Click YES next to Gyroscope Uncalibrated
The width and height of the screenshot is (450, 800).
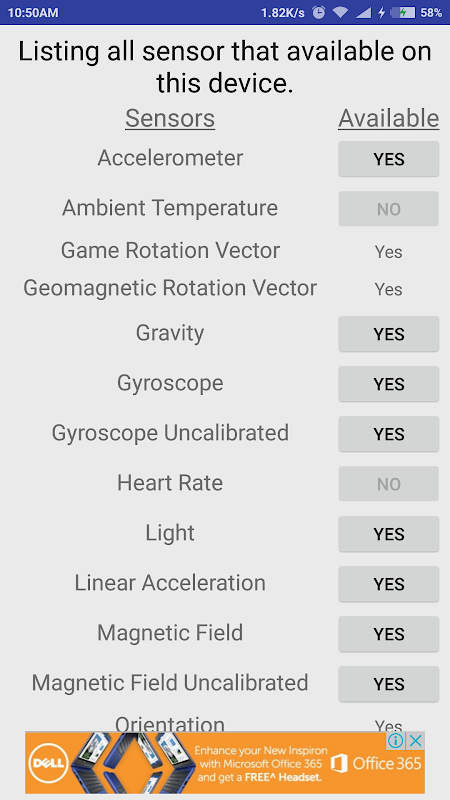388,434
